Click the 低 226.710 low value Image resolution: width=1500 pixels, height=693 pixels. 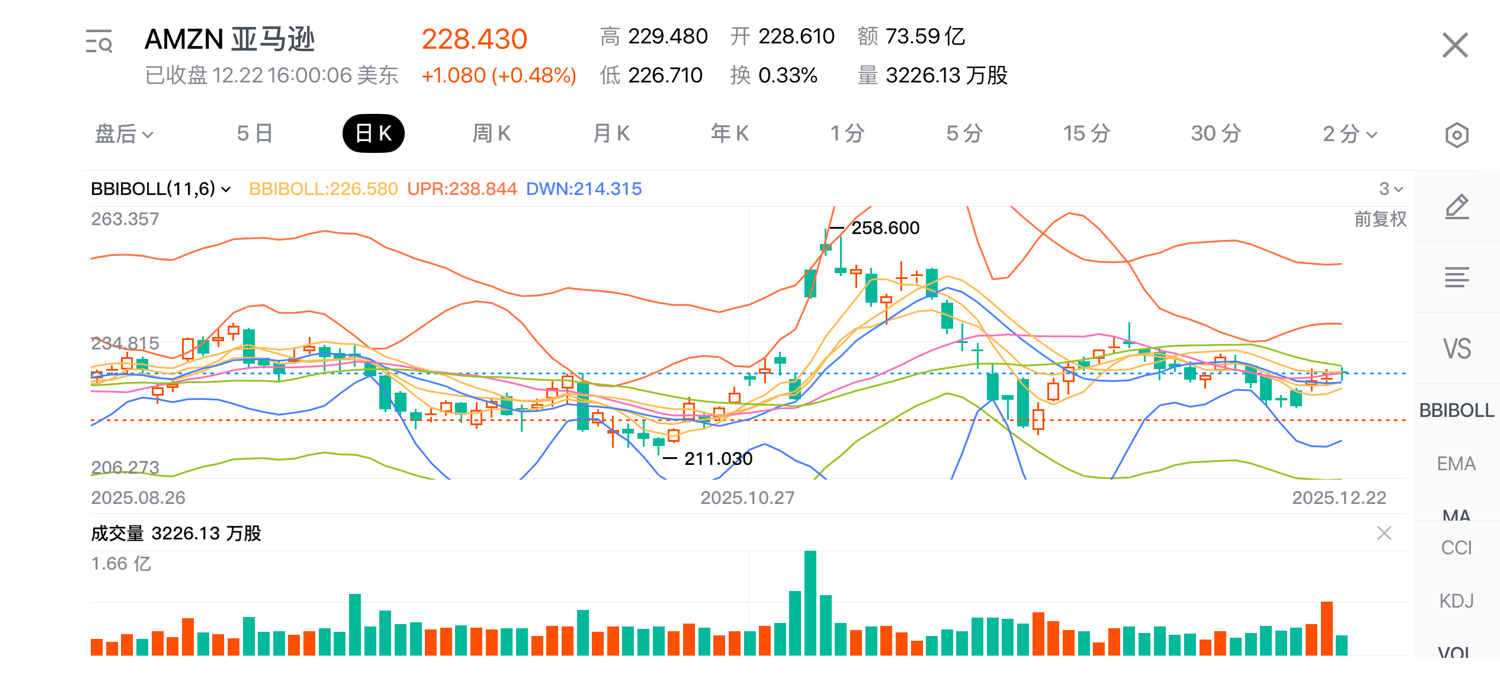[x=651, y=76]
